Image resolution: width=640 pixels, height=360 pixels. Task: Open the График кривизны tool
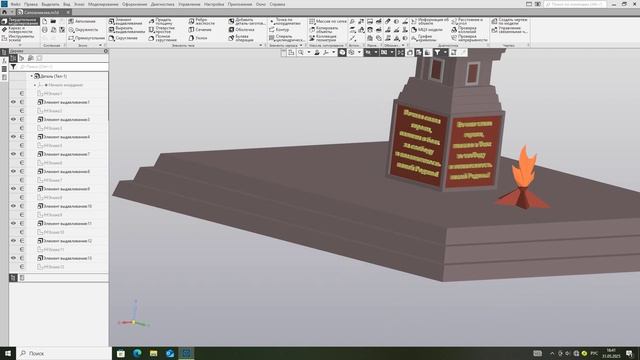tap(423, 38)
